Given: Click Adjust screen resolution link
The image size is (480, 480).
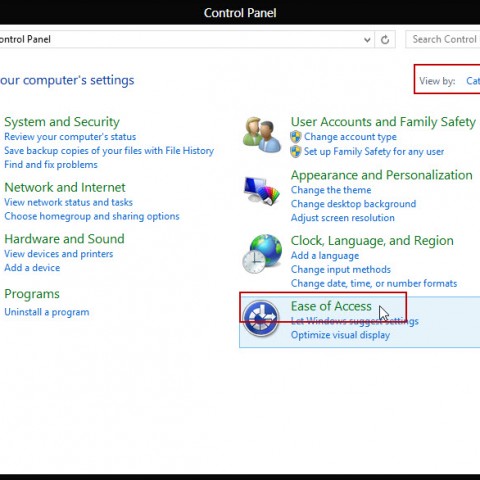Looking at the screenshot, I should pyautogui.click(x=343, y=218).
